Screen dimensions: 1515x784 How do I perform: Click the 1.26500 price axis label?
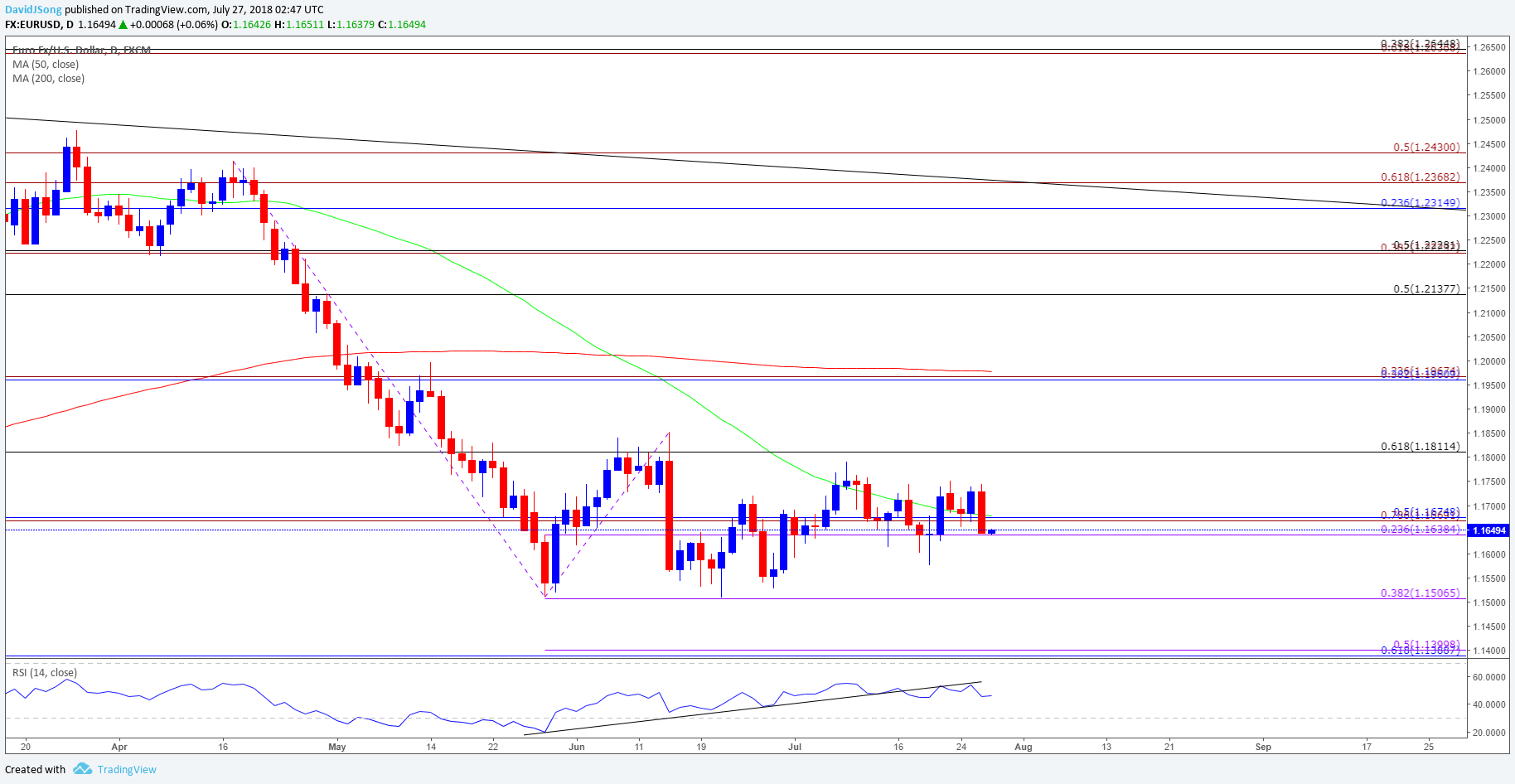1489,47
